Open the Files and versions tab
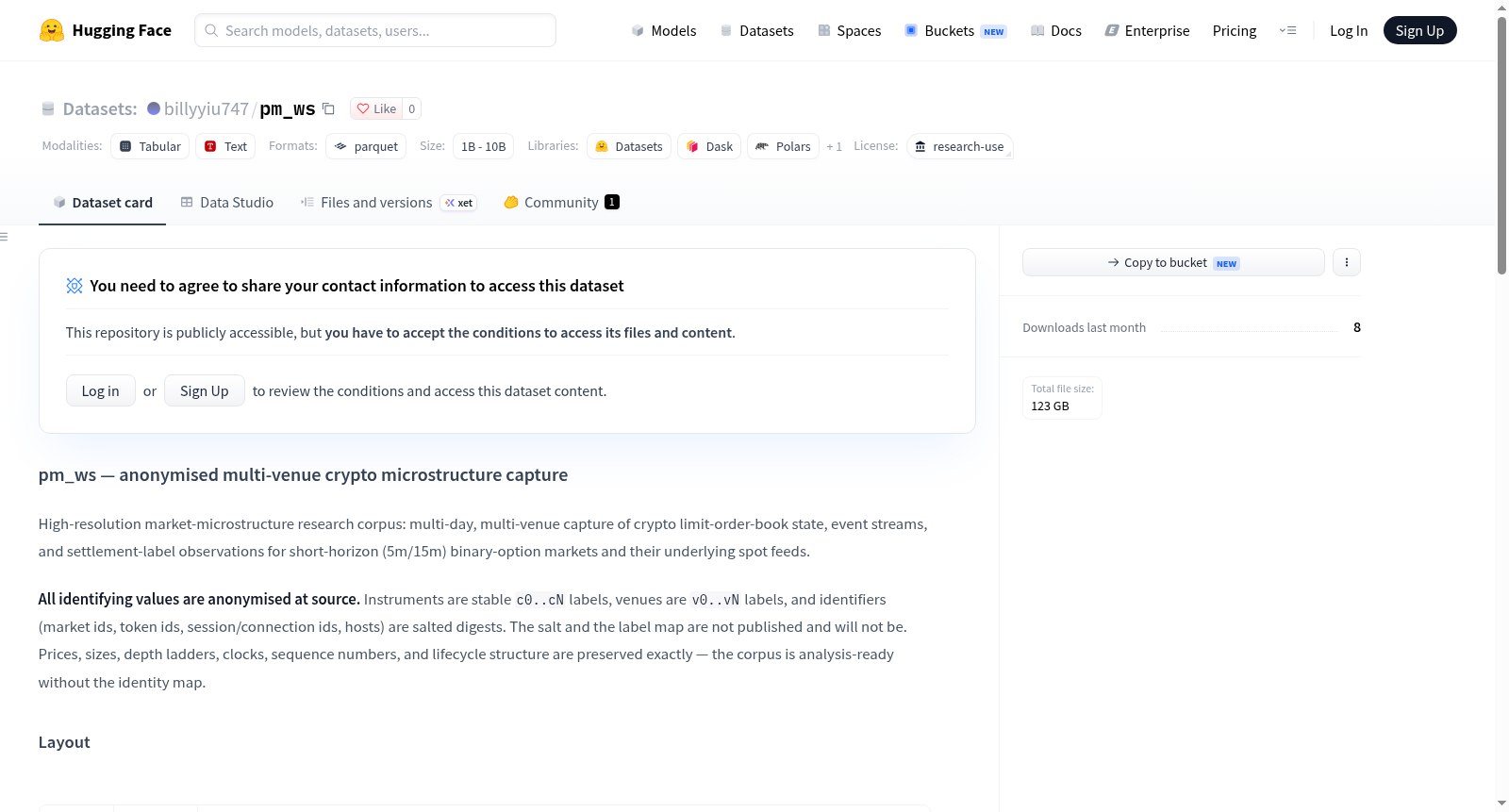The width and height of the screenshot is (1509, 812). click(x=389, y=203)
